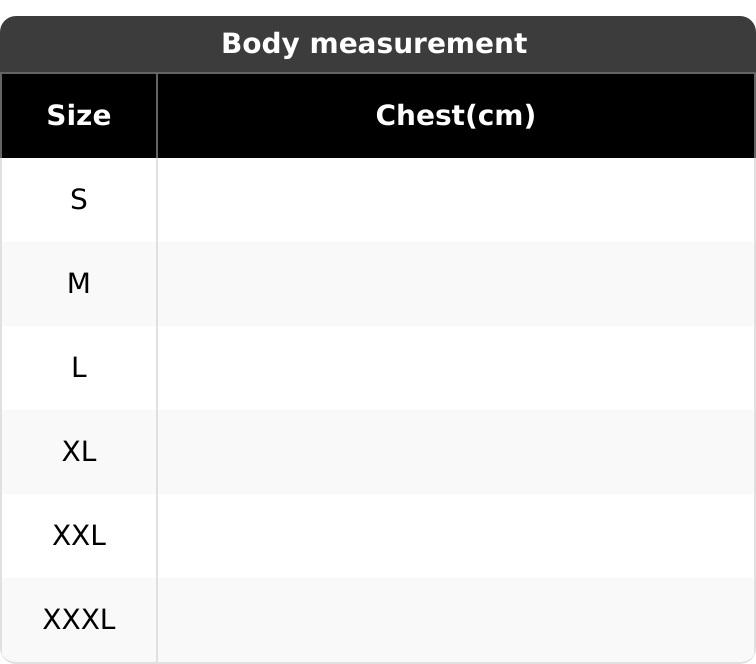Click the Chest(cm) column header
Screen dimensions: 756x664
[455, 116]
